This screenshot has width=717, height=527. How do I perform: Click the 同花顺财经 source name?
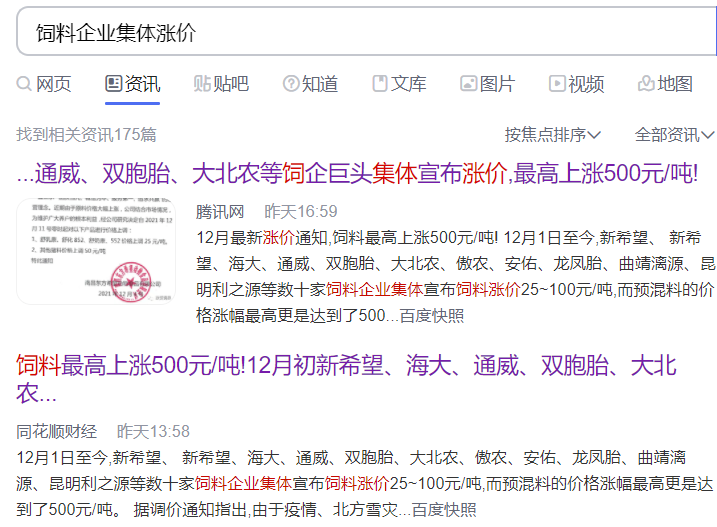[57, 431]
